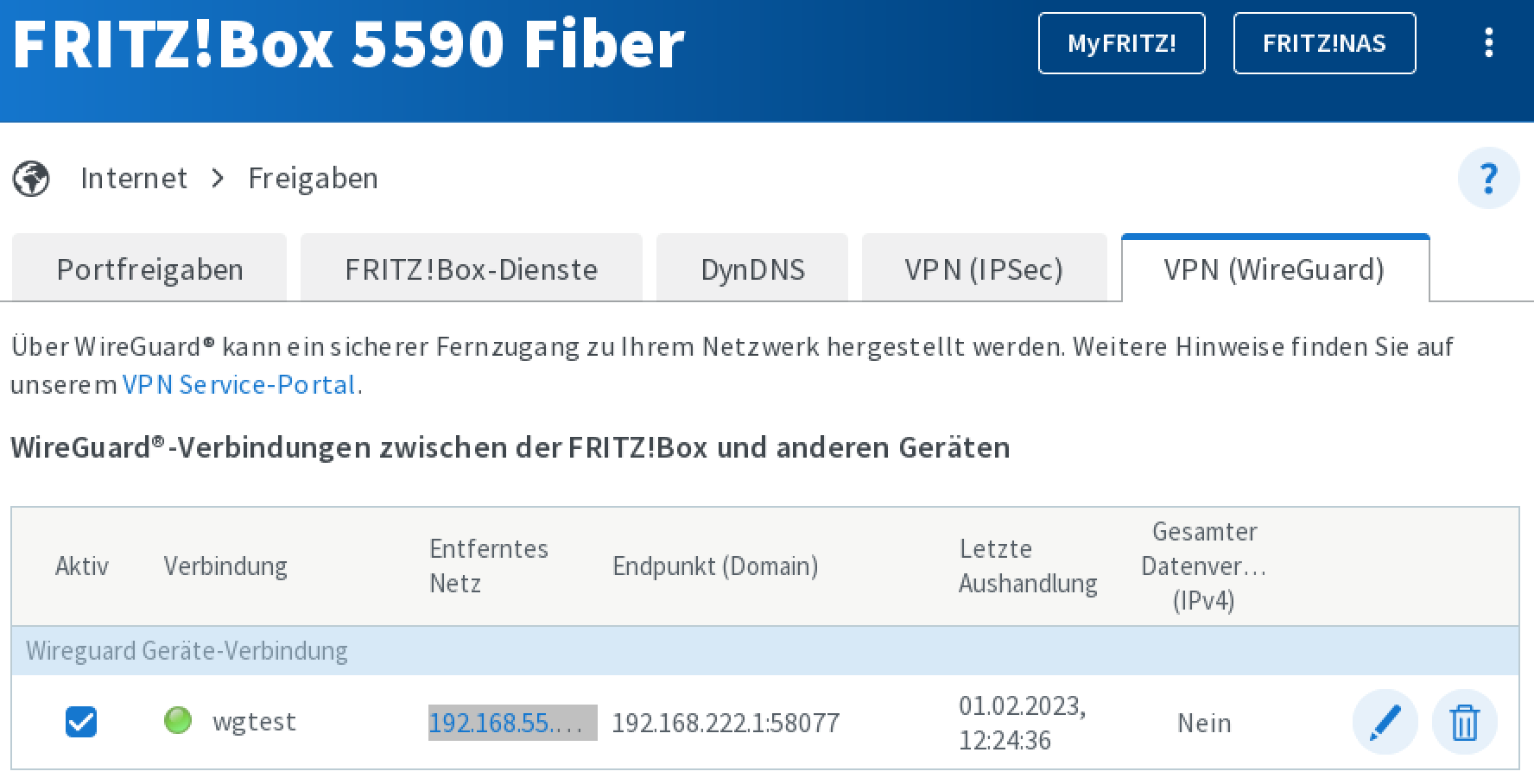Delete the wgtest connection via trash icon
This screenshot has width=1534, height=784.
1464,722
